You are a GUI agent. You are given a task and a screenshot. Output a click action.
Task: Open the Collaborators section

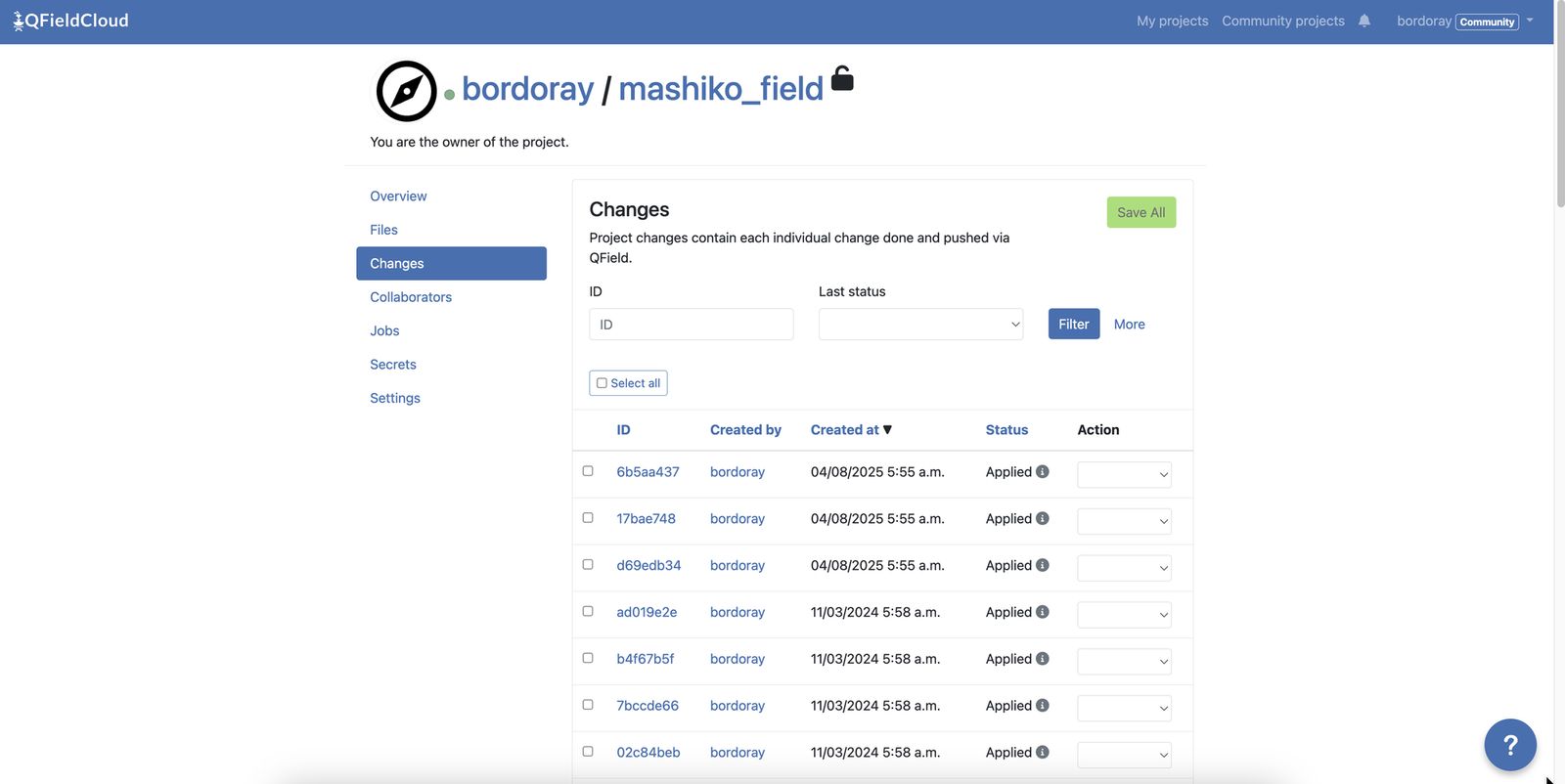[x=411, y=297]
